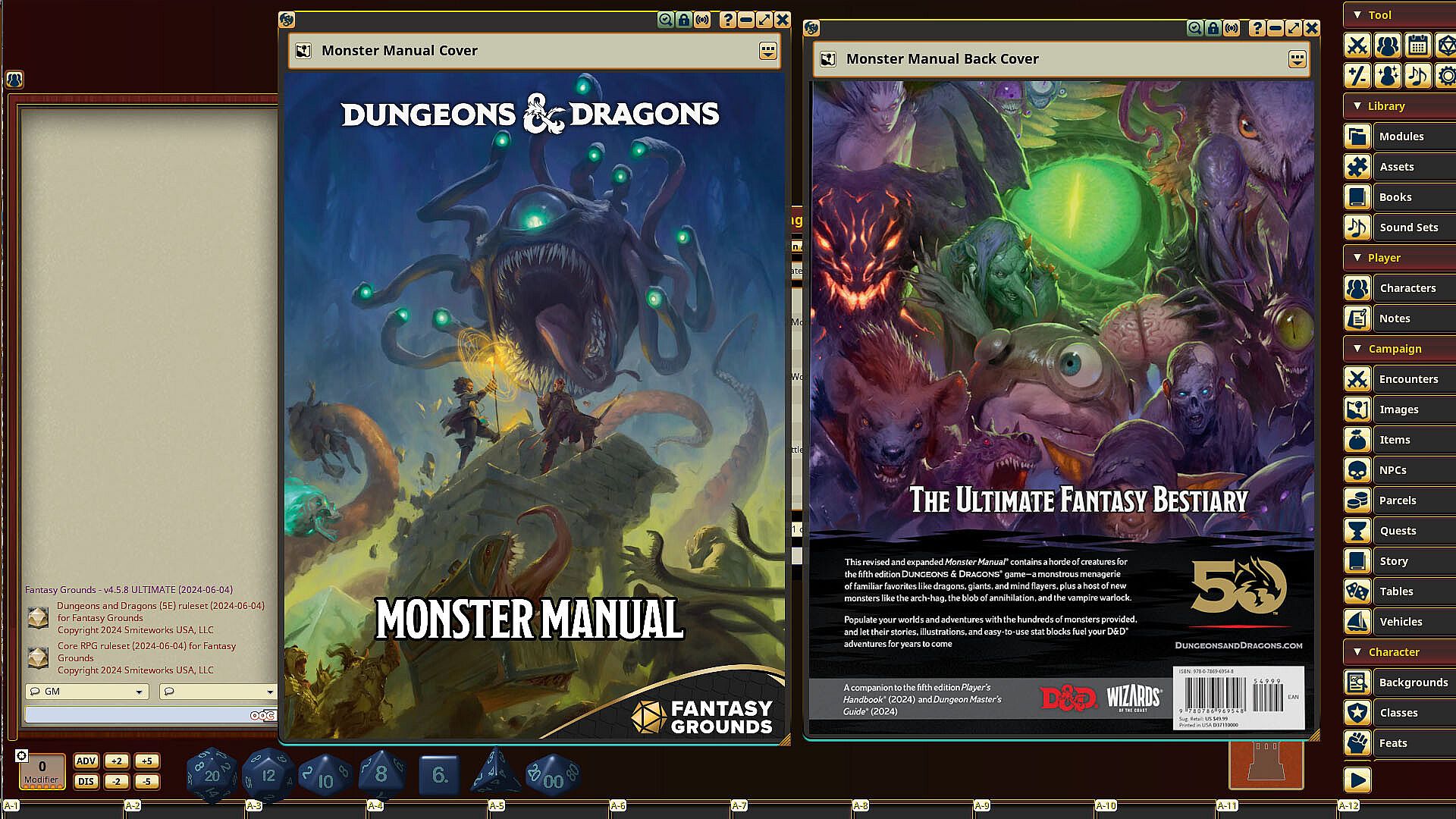Click the chat entry input field
The width and height of the screenshot is (1456, 819).
click(x=136, y=715)
